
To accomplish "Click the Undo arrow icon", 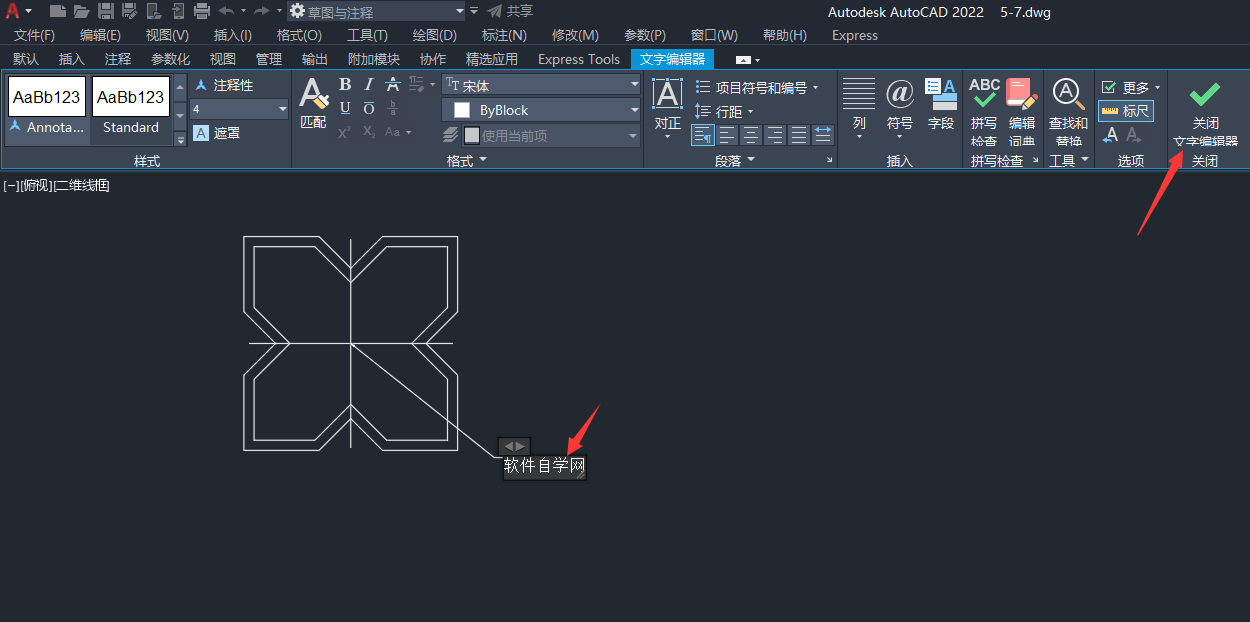I will [226, 11].
